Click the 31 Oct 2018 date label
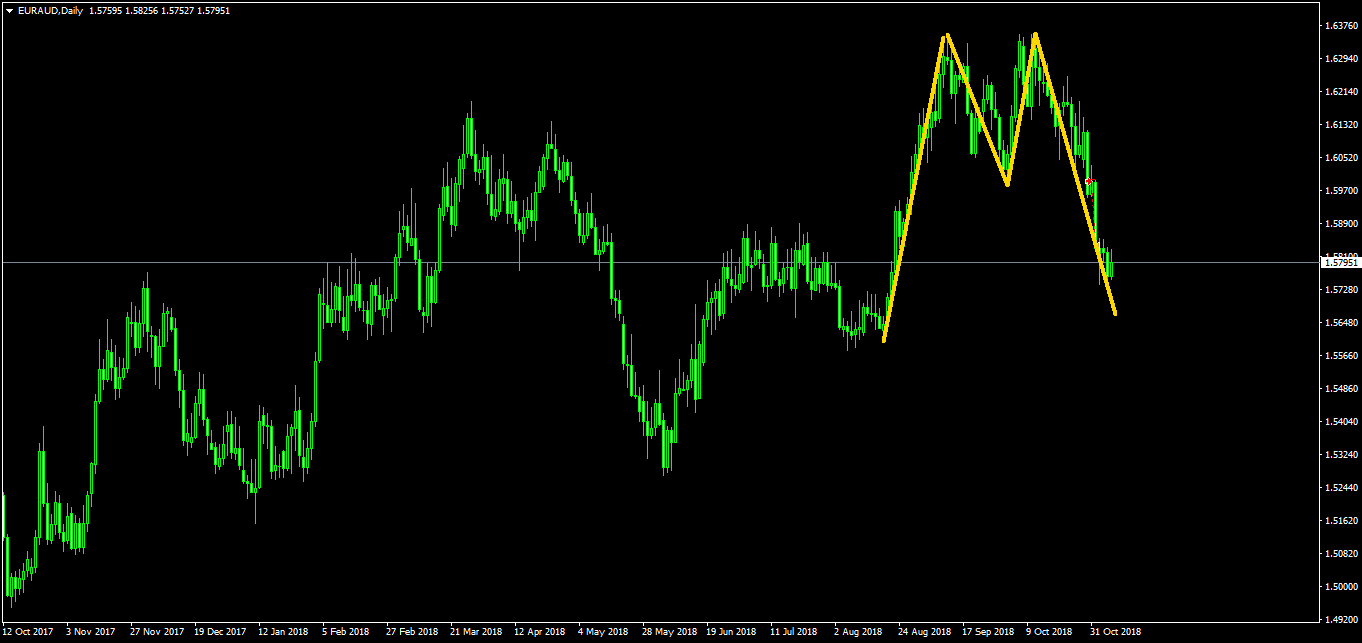 tap(1114, 632)
